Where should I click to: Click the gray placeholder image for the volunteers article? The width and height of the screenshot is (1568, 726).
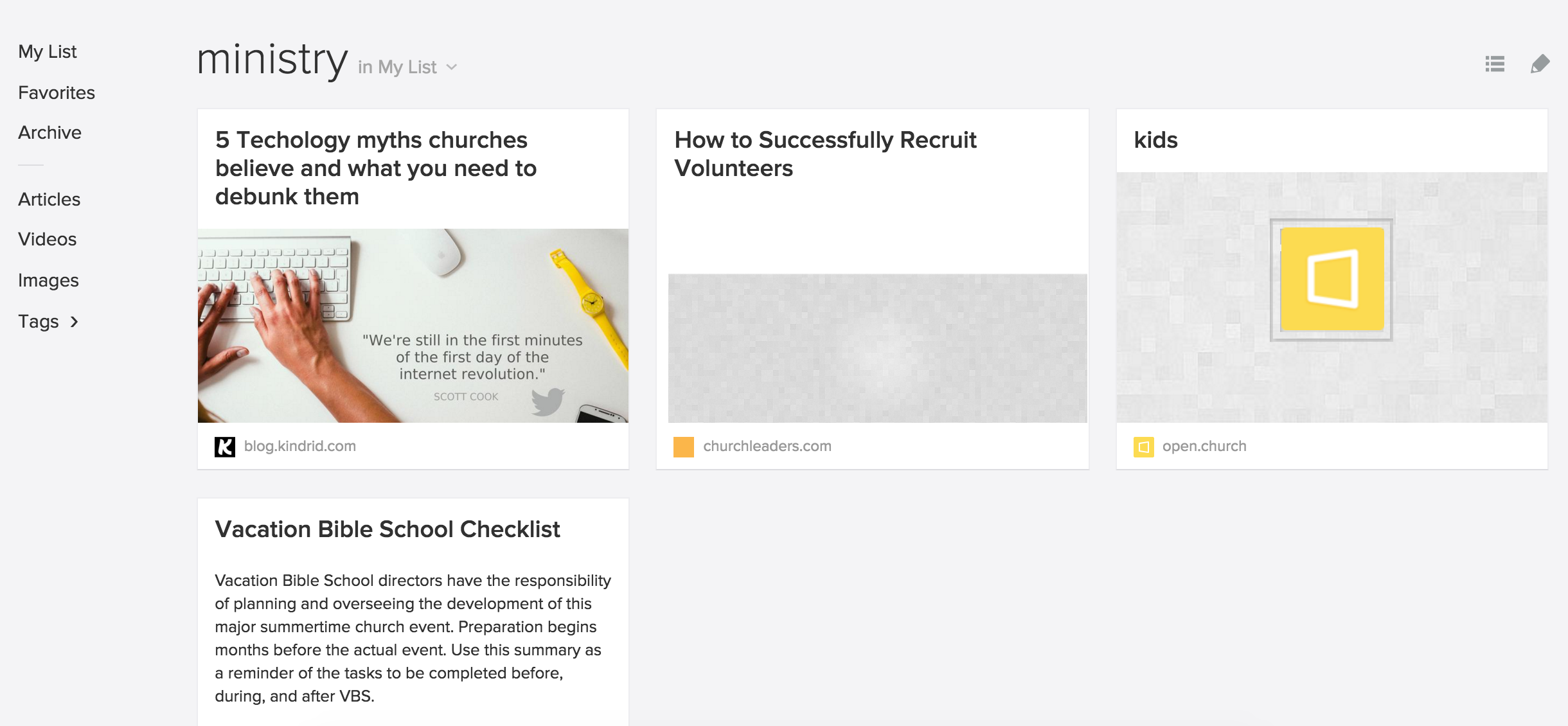pos(878,348)
